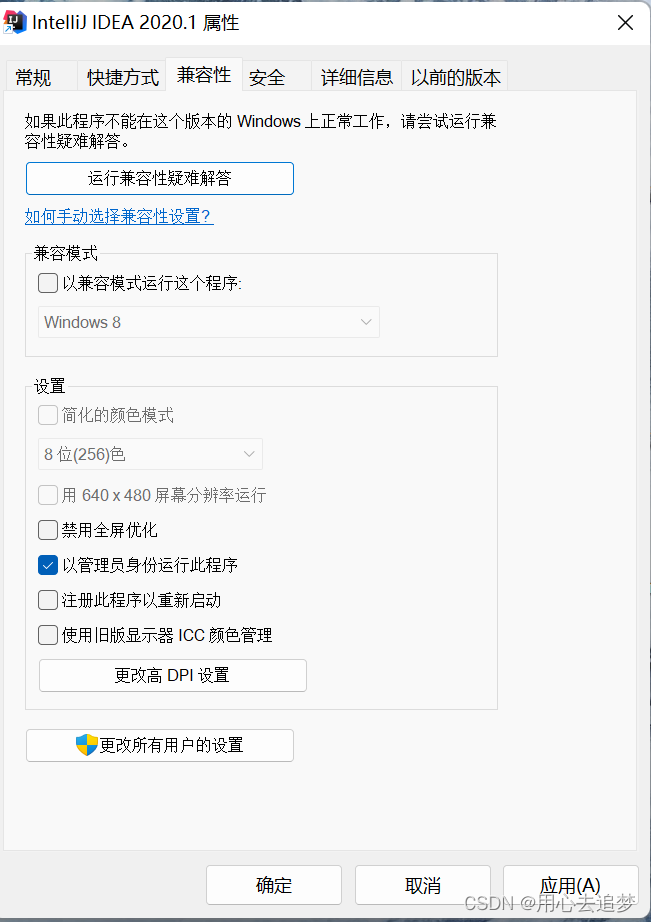Check 使用旧版显示器 ICC 颜色管理

[x=47, y=635]
